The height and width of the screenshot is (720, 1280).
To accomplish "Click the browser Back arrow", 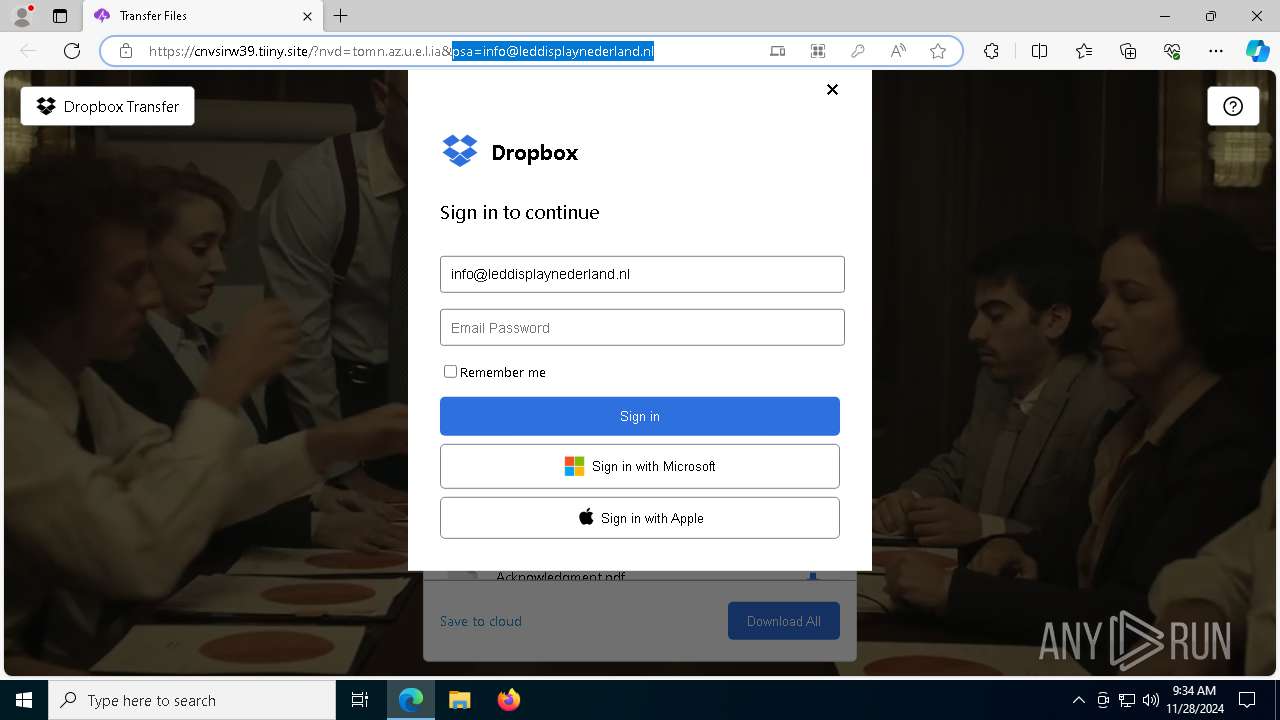I will 28,51.
